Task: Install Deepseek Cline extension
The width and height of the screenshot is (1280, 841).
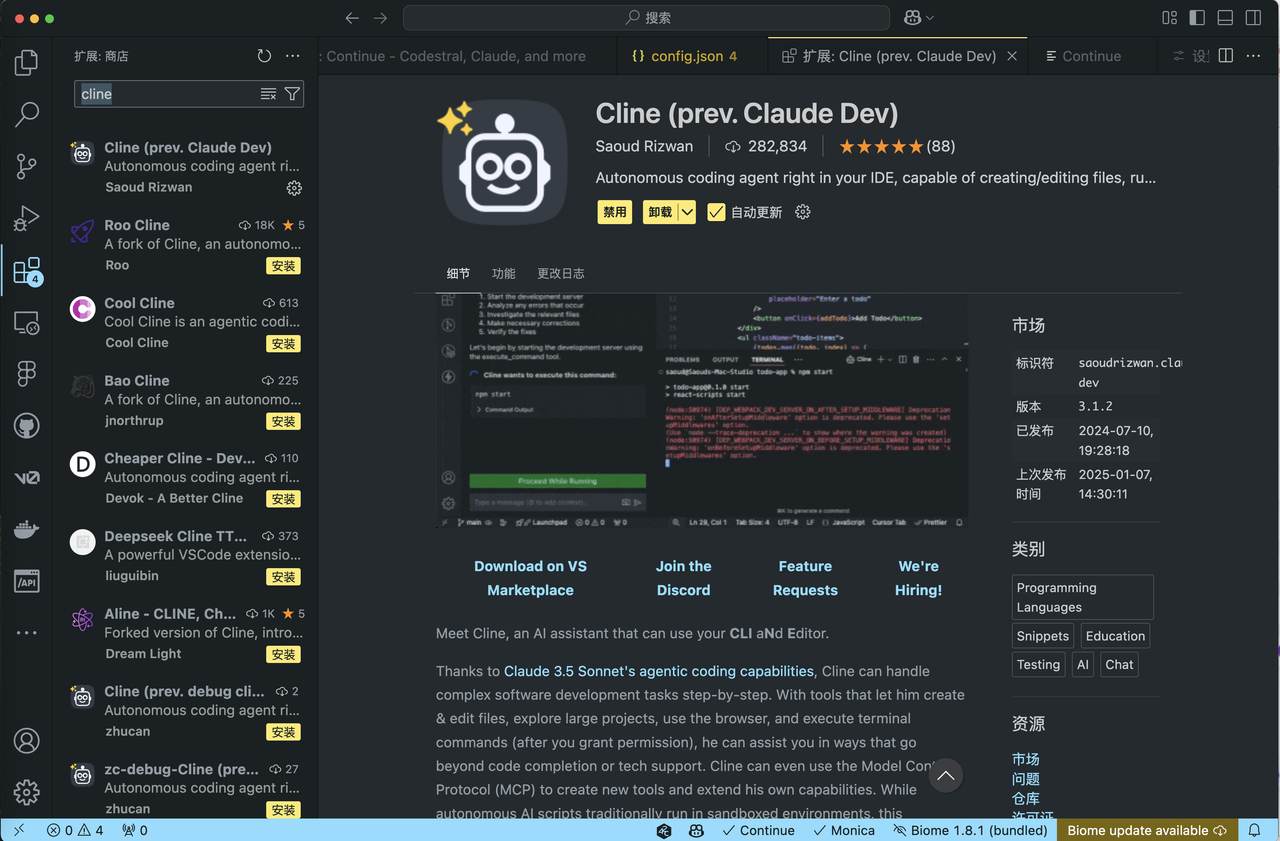Action: coord(284,577)
